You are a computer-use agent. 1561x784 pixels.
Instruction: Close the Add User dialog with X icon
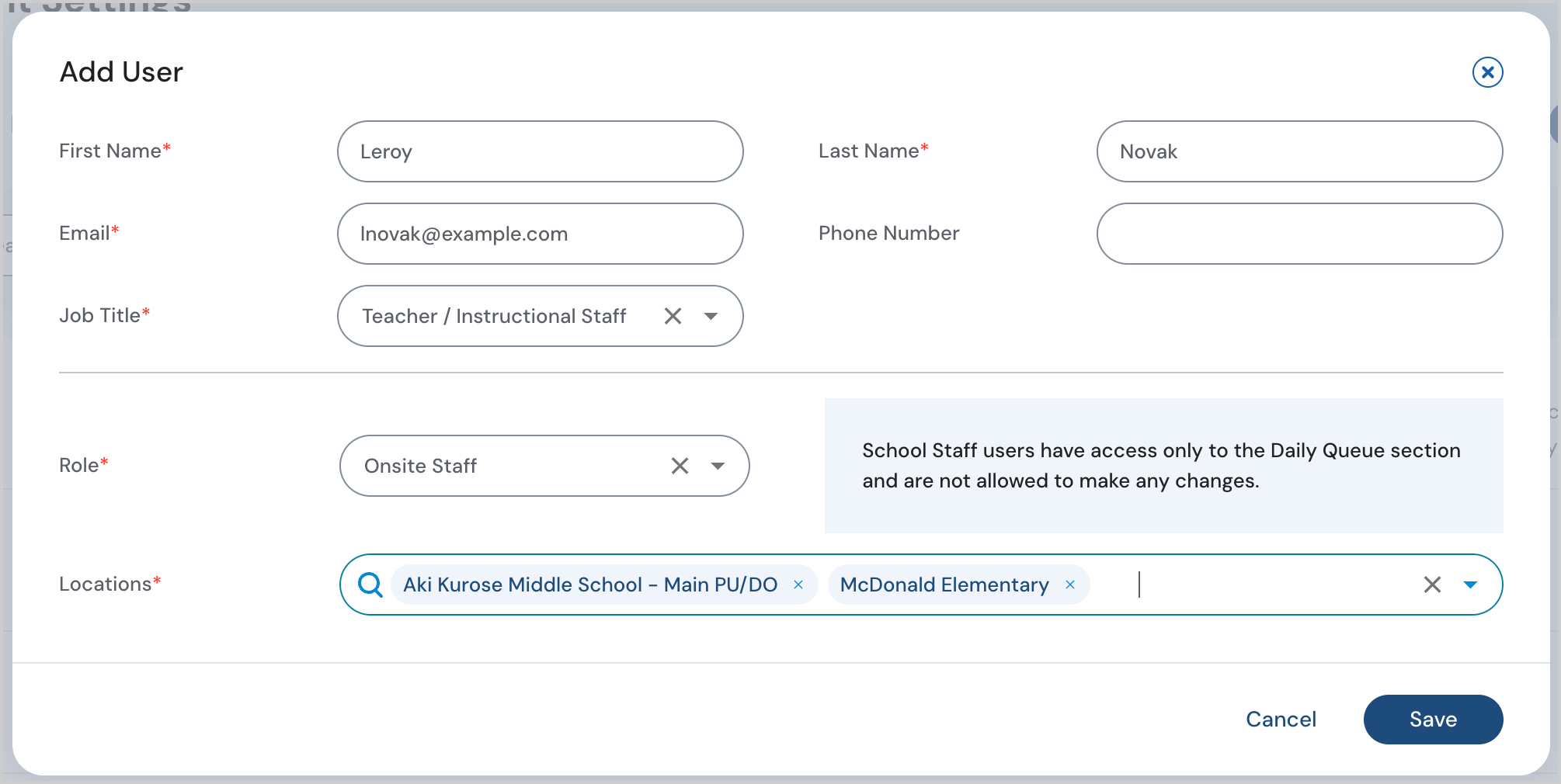point(1487,72)
